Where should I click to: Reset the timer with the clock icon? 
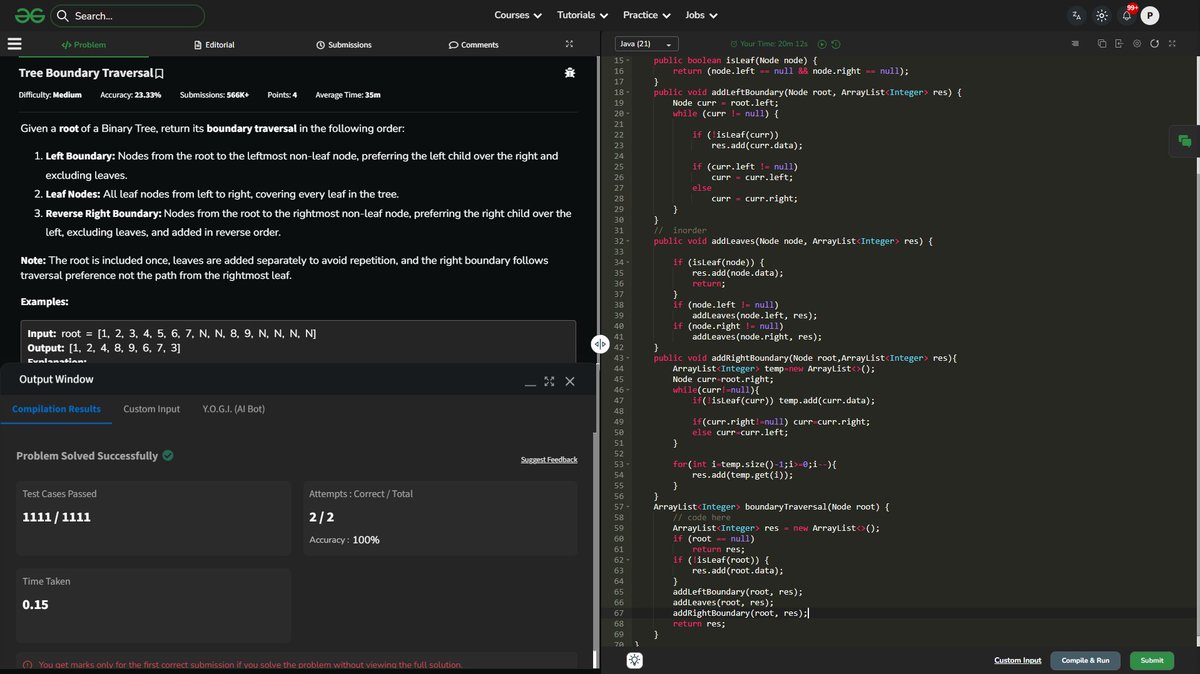pos(836,44)
